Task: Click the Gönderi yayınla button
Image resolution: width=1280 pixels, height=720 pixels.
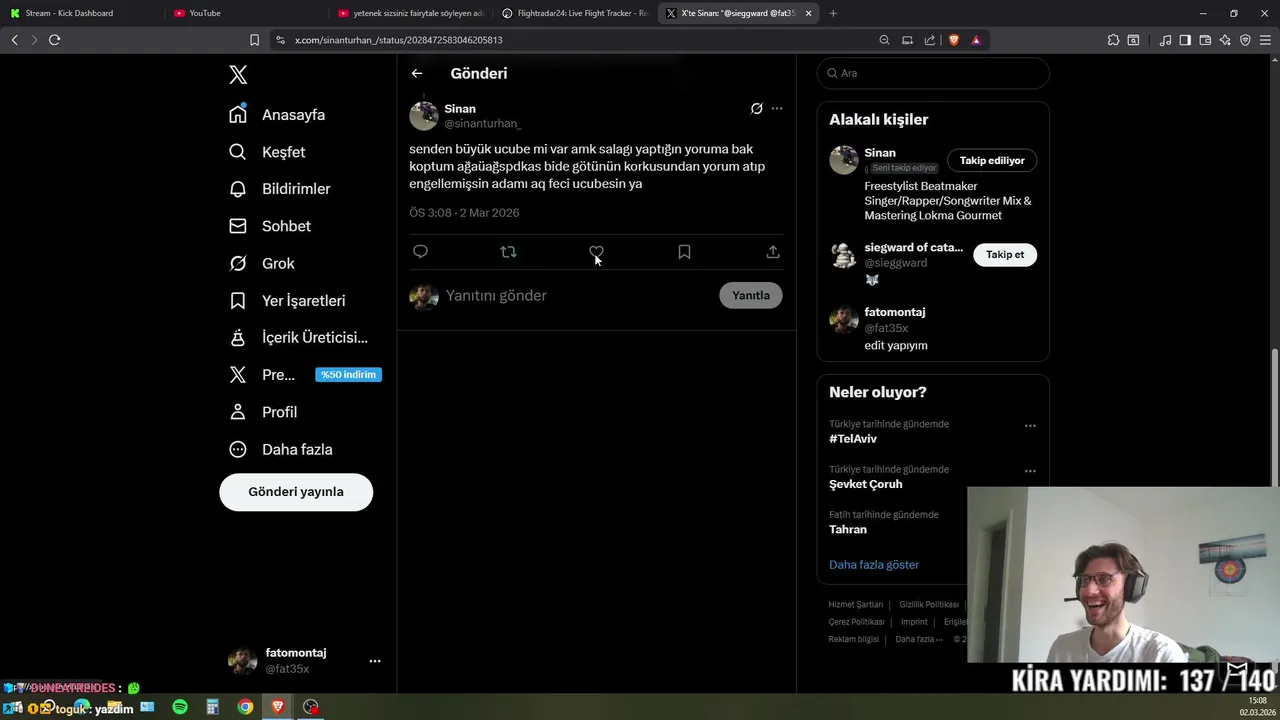Action: 296,492
